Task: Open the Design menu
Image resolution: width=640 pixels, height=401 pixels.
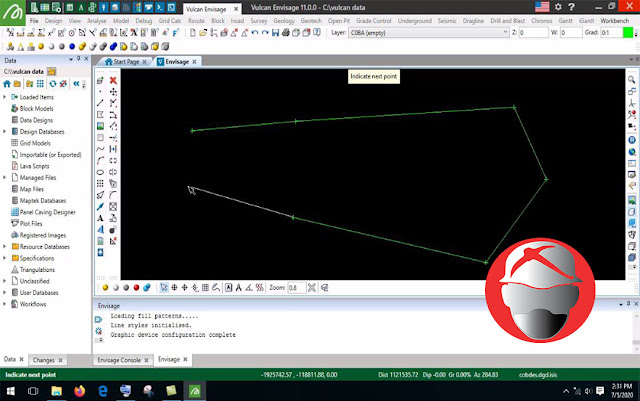Action: (x=53, y=21)
